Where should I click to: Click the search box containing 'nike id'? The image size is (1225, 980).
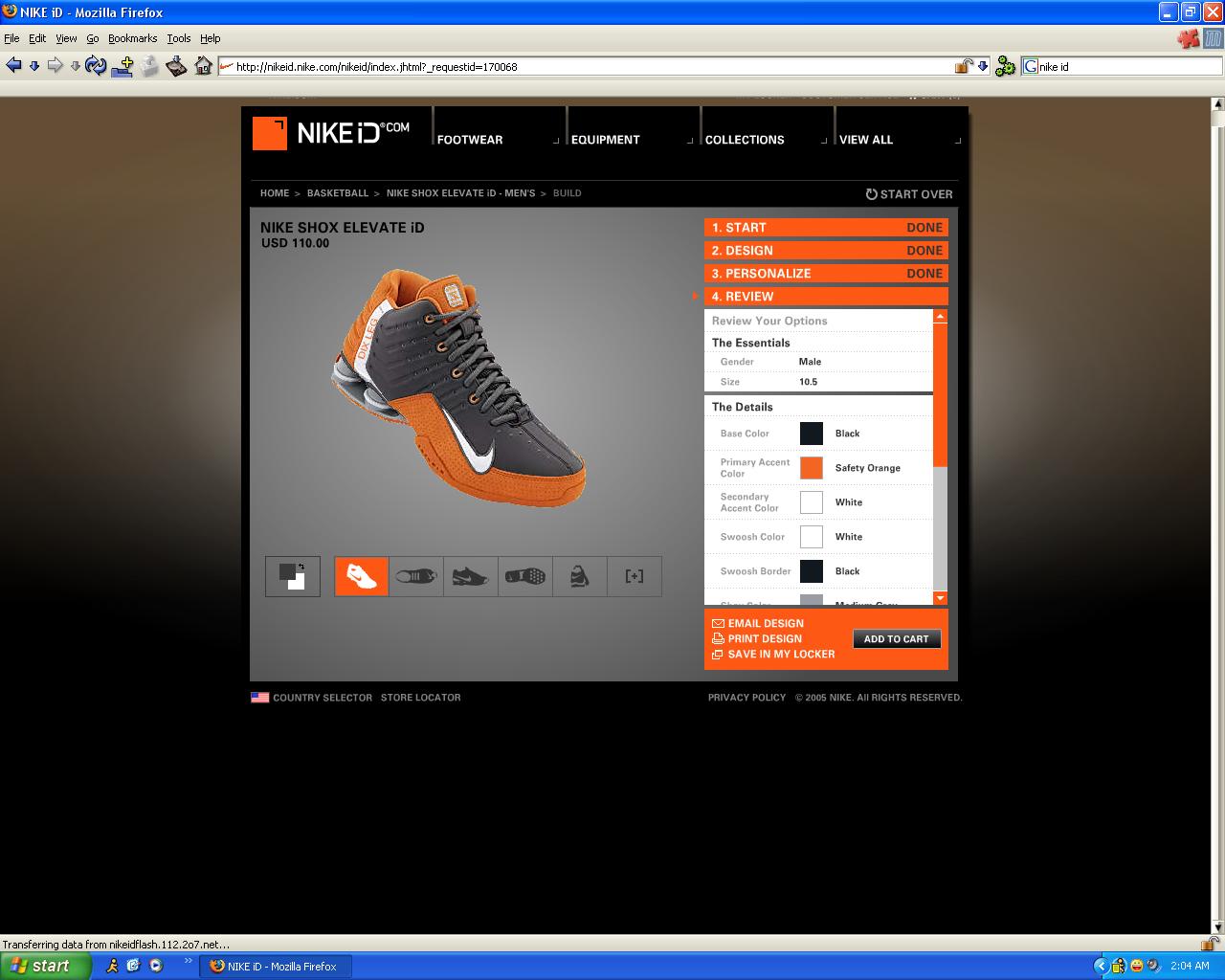click(x=1129, y=67)
